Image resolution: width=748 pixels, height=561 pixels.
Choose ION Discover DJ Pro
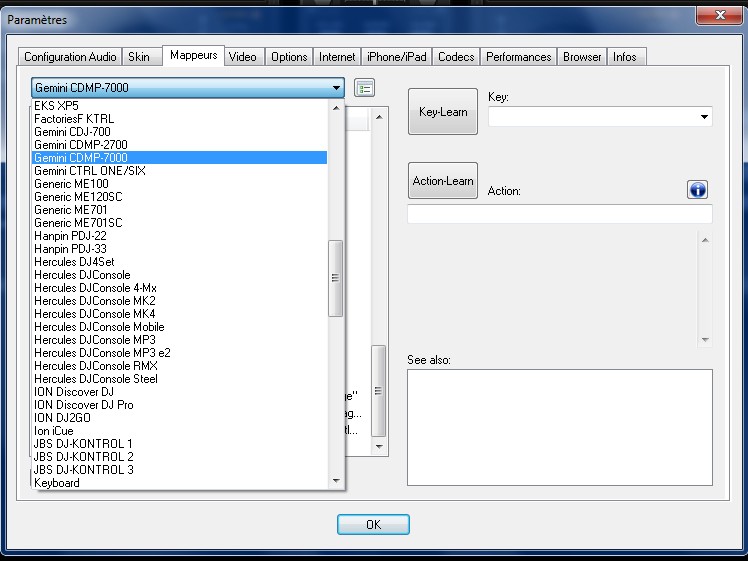pyautogui.click(x=179, y=405)
